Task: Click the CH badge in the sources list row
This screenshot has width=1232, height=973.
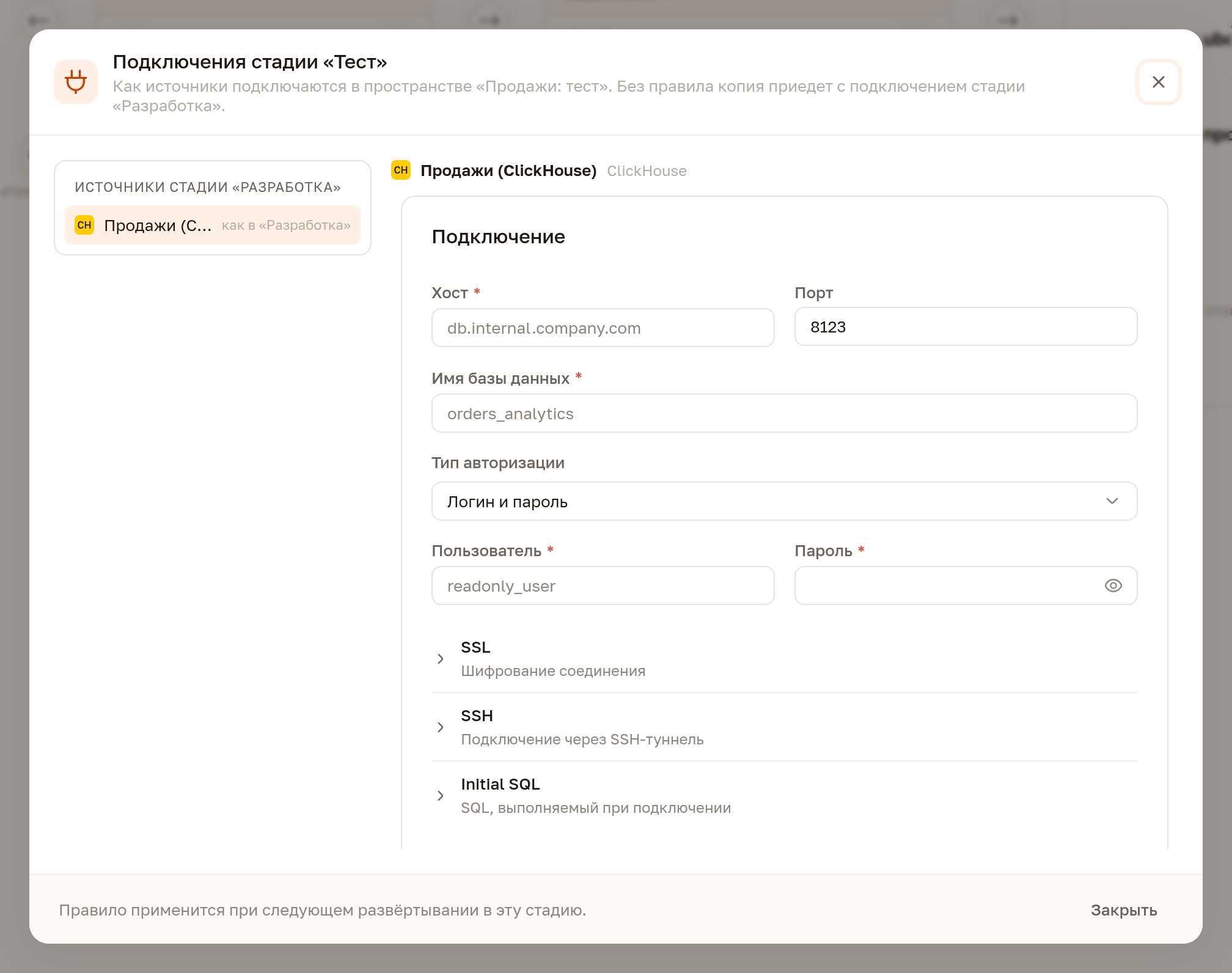Action: pos(84,225)
